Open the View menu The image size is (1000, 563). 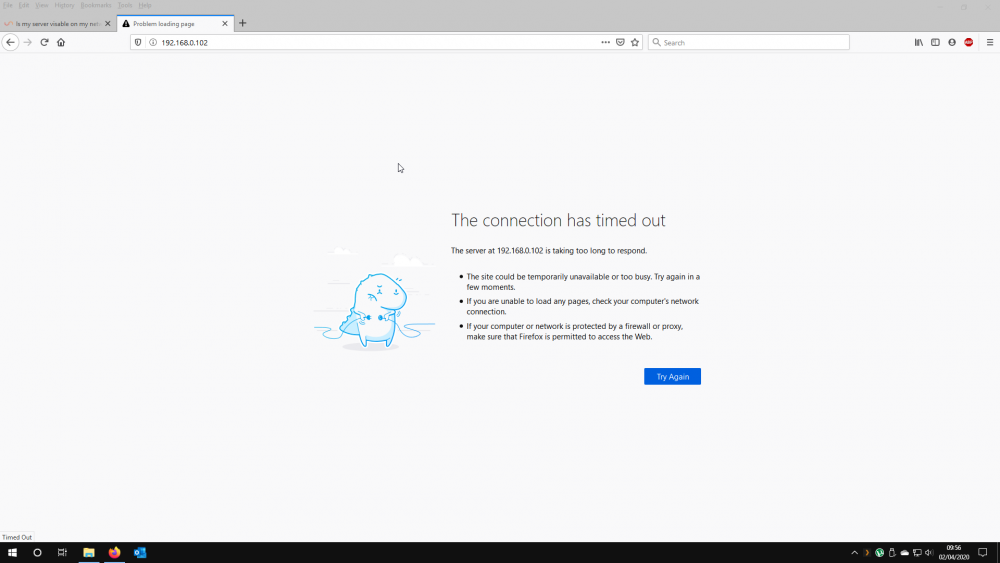pos(41,5)
